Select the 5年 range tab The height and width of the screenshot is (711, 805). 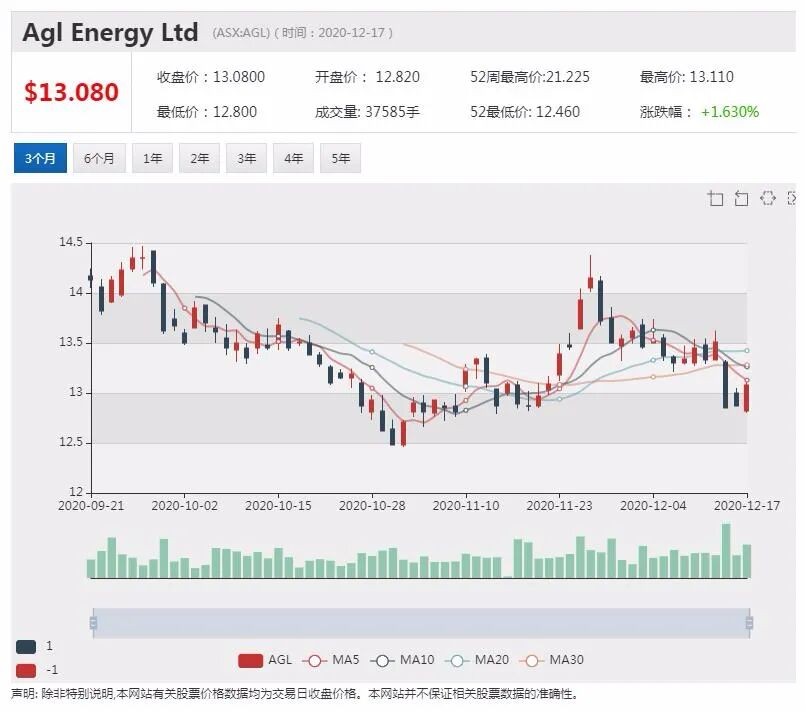click(340, 158)
